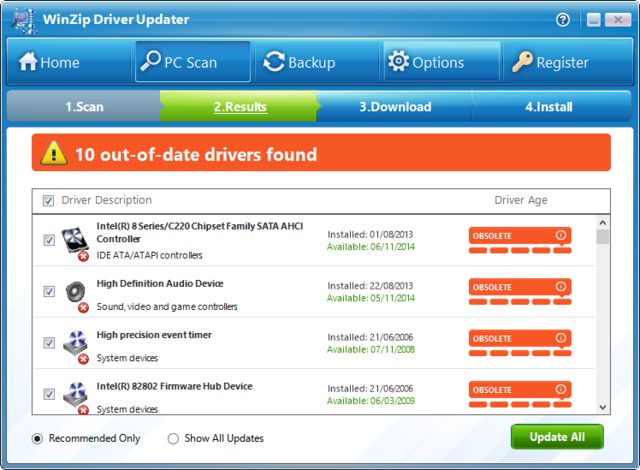Uncheck the SATA AHCI Controller driver checkbox
Image resolution: width=640 pixels, height=470 pixels.
[49, 240]
